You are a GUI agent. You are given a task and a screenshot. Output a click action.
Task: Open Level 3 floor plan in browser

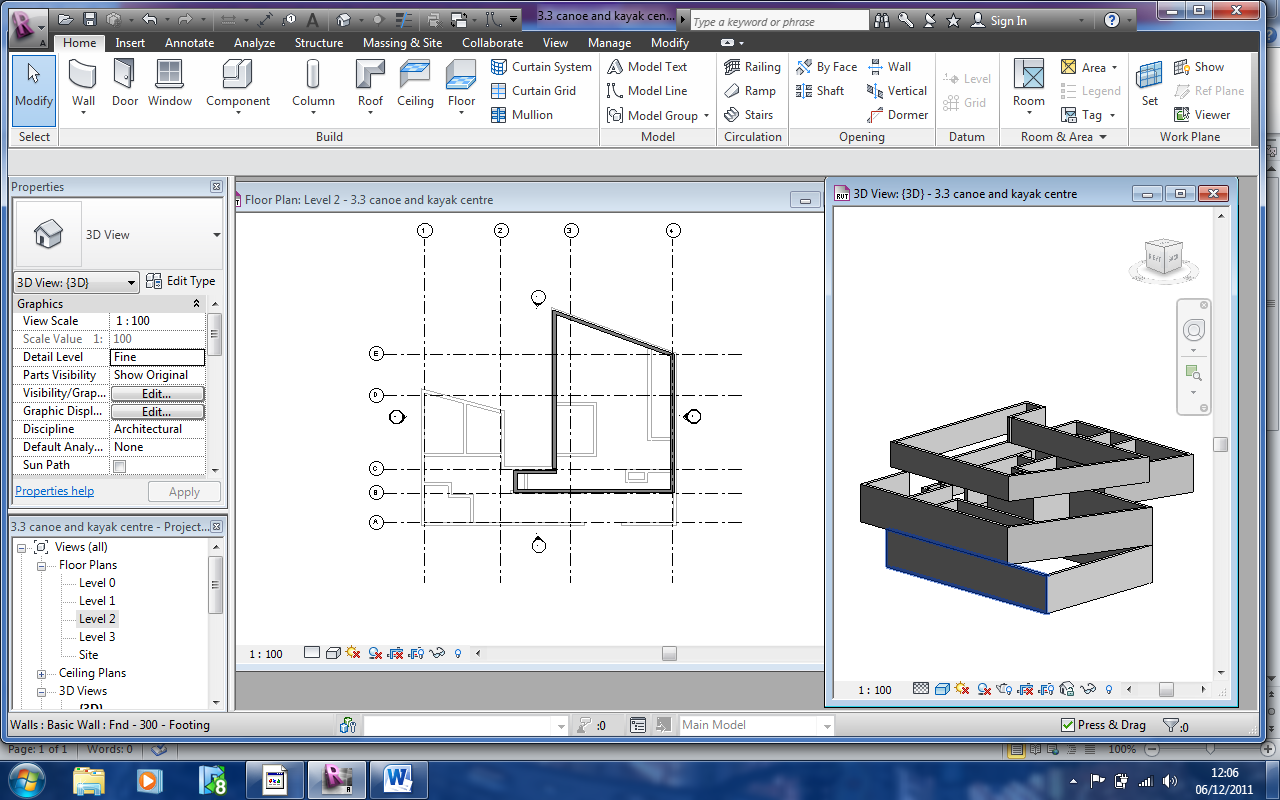[x=97, y=637]
